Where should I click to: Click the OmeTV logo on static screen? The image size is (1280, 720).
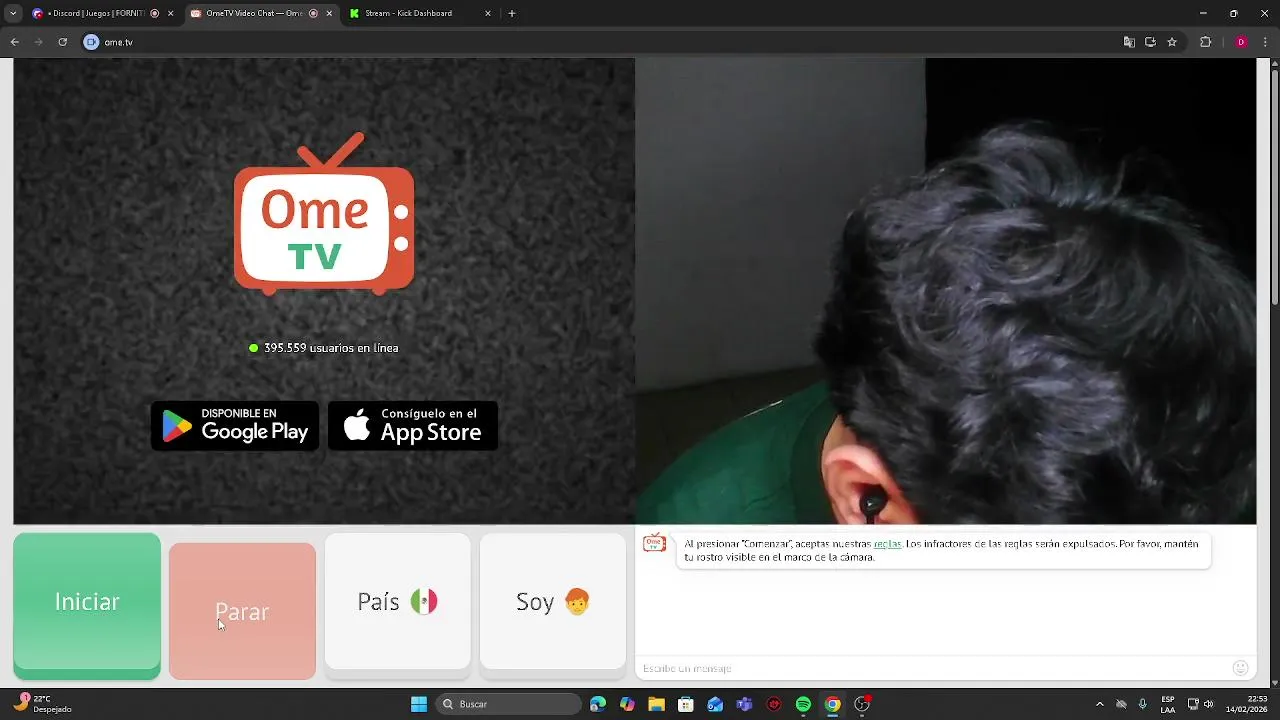[324, 214]
